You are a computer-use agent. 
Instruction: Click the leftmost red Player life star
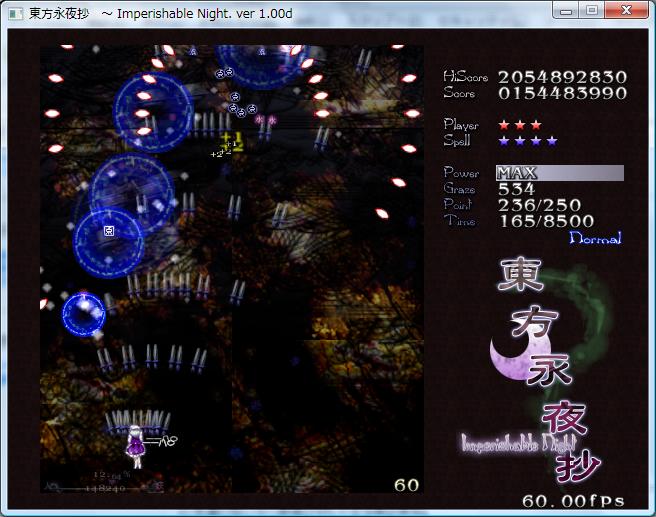(504, 125)
